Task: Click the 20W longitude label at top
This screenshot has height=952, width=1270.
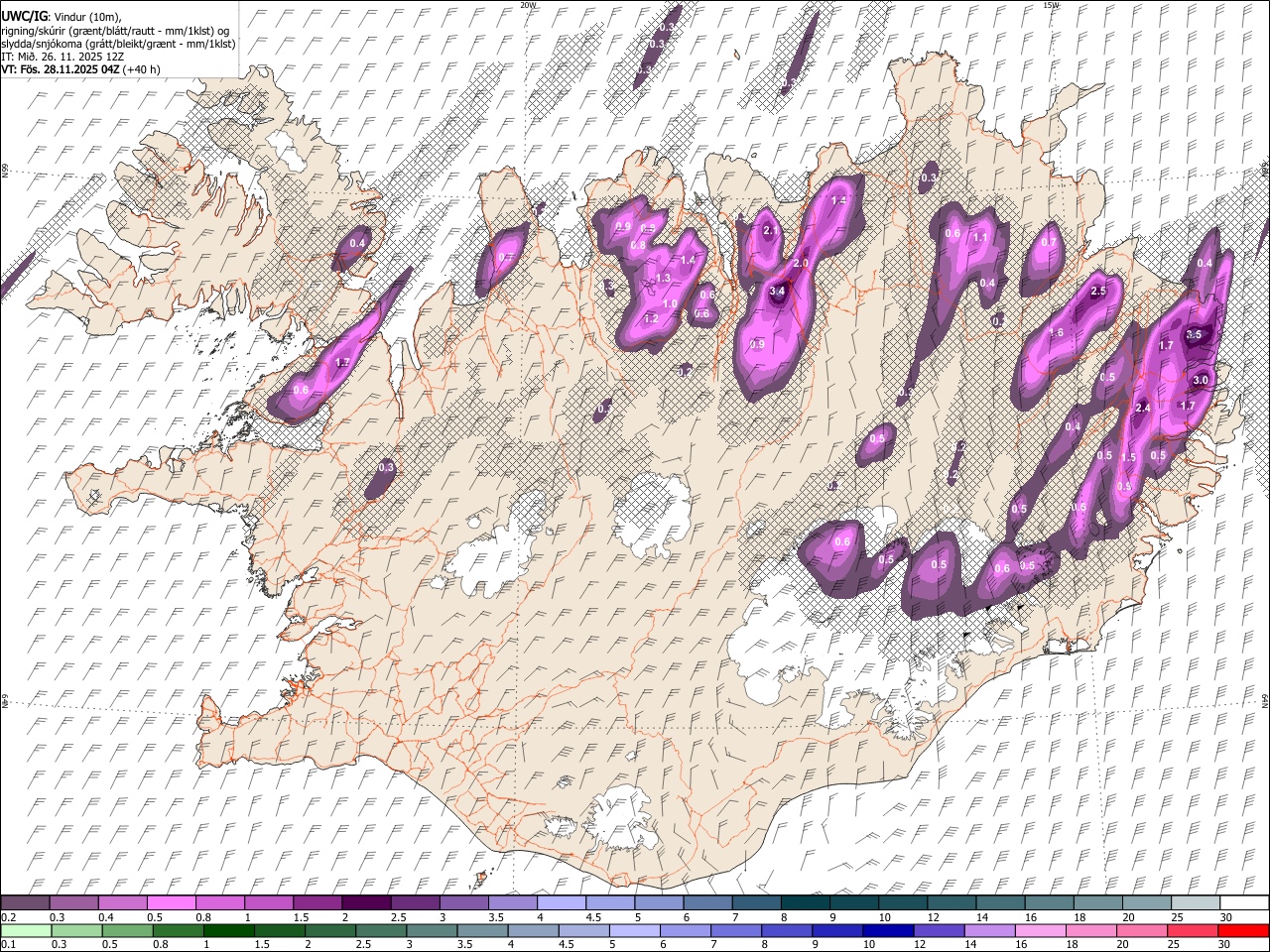Action: (x=528, y=5)
